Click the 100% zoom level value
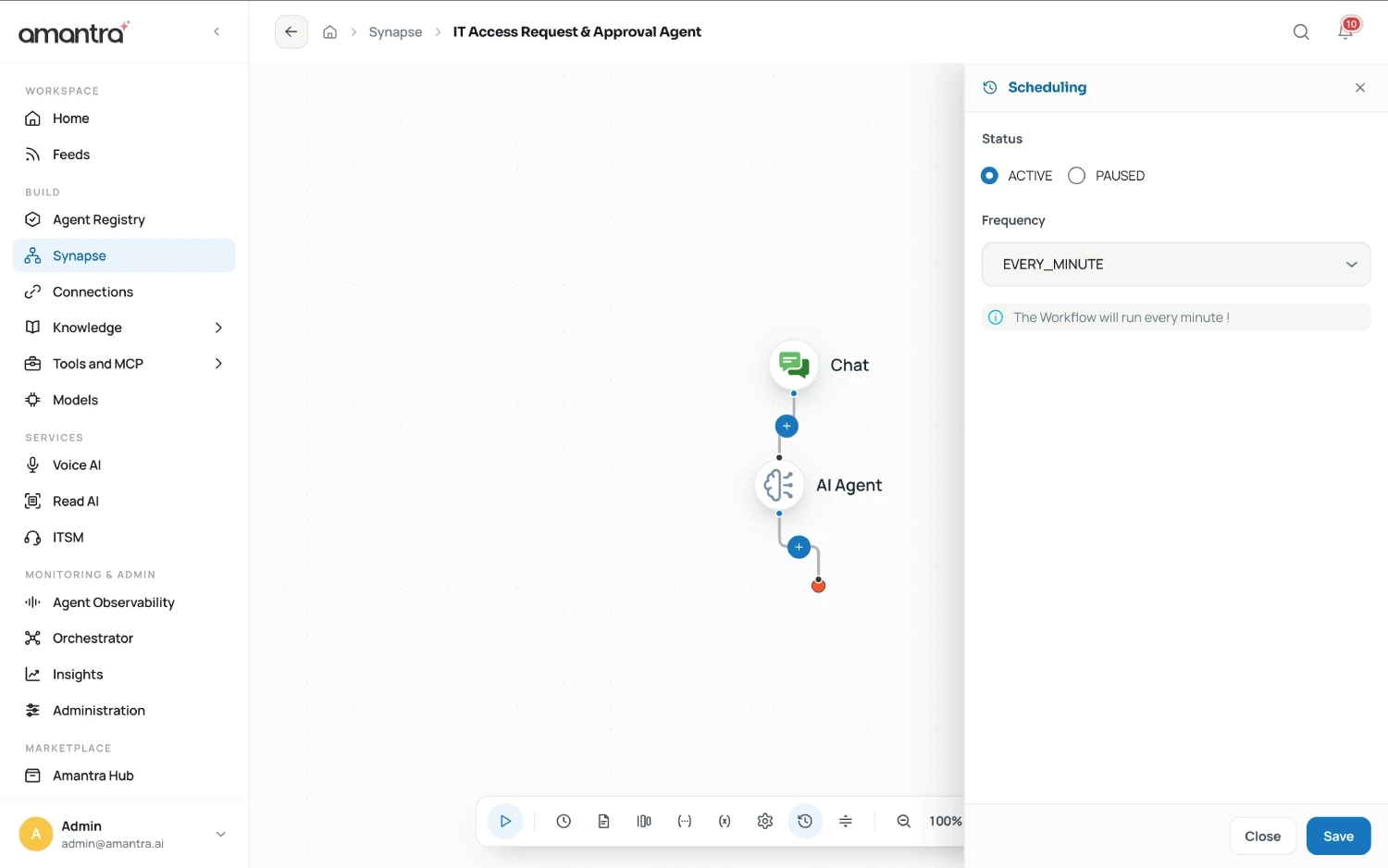1388x868 pixels. point(946,821)
